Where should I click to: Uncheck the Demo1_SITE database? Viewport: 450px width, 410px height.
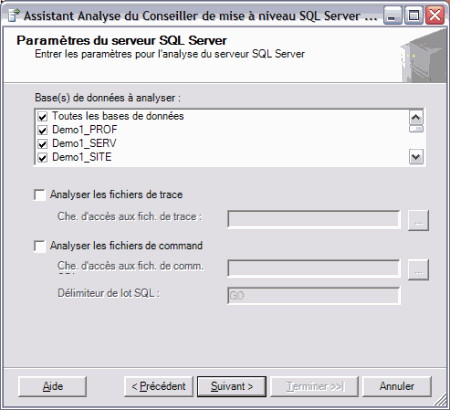point(42,158)
